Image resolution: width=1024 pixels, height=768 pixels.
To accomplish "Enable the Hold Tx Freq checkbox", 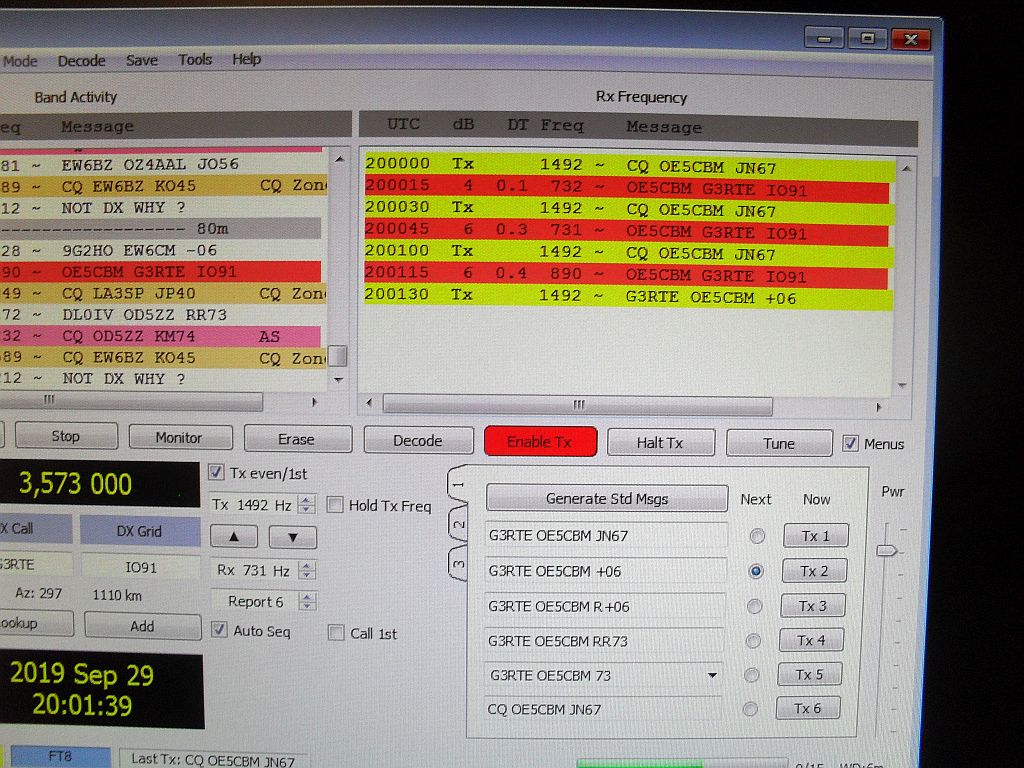I will [335, 505].
